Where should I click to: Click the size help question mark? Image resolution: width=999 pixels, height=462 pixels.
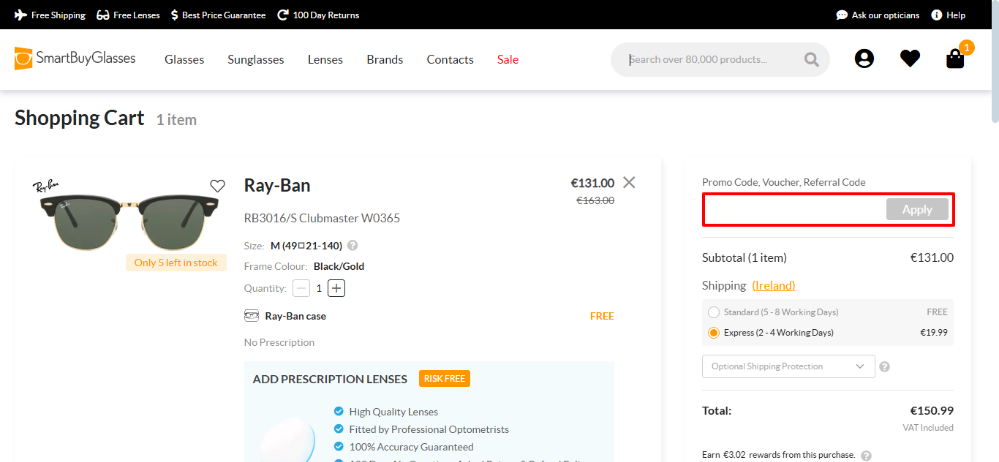pos(353,245)
